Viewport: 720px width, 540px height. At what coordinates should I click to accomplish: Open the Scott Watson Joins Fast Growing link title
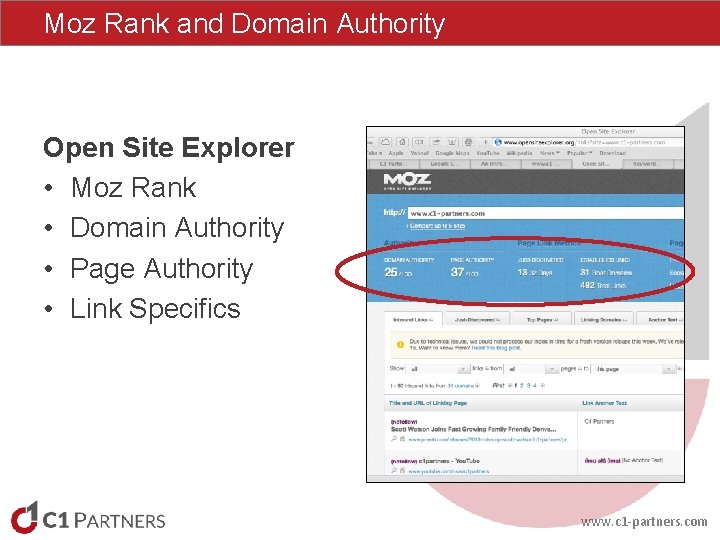click(x=473, y=429)
